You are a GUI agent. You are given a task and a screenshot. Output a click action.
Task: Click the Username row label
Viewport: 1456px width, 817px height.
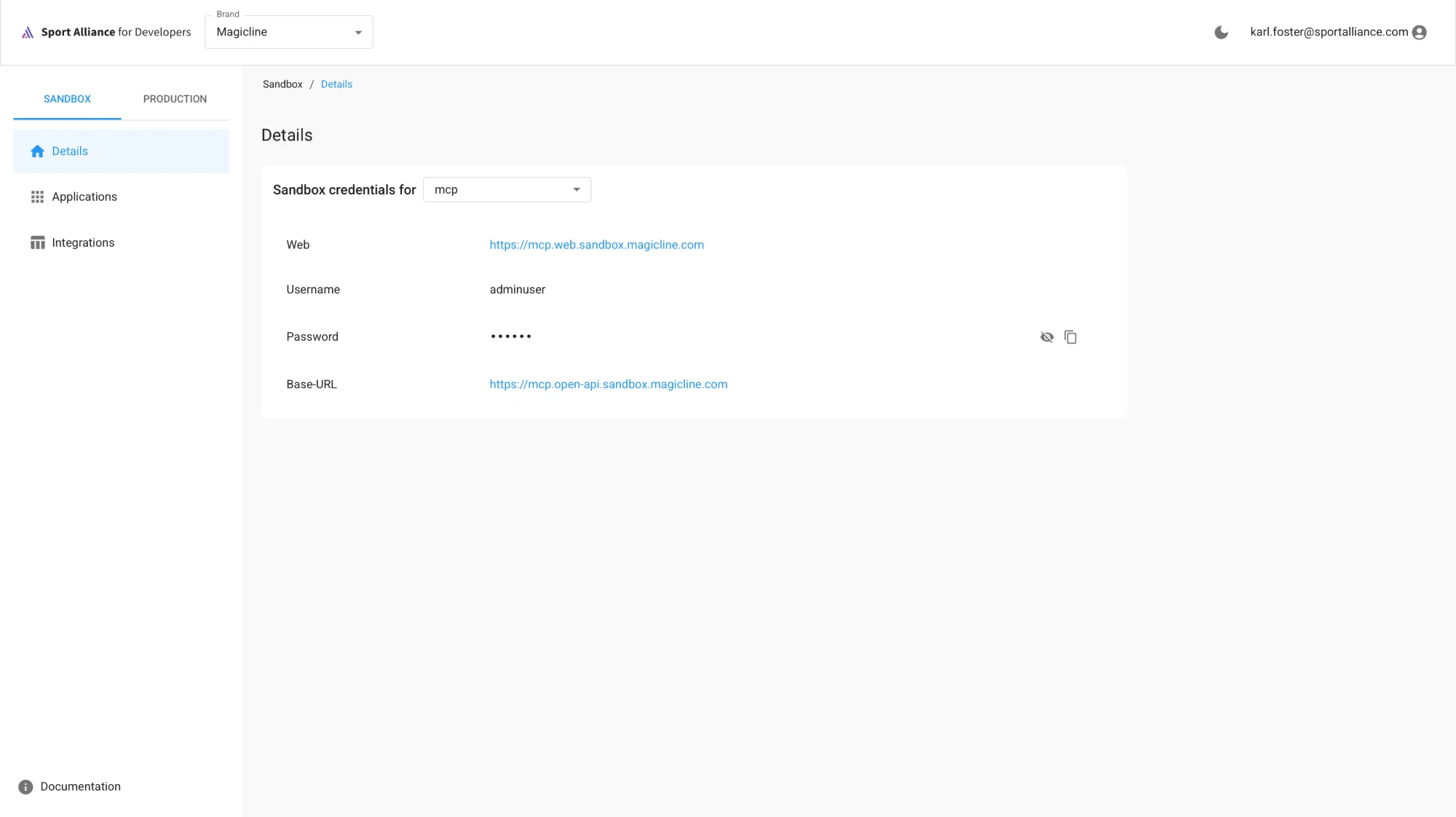[313, 290]
